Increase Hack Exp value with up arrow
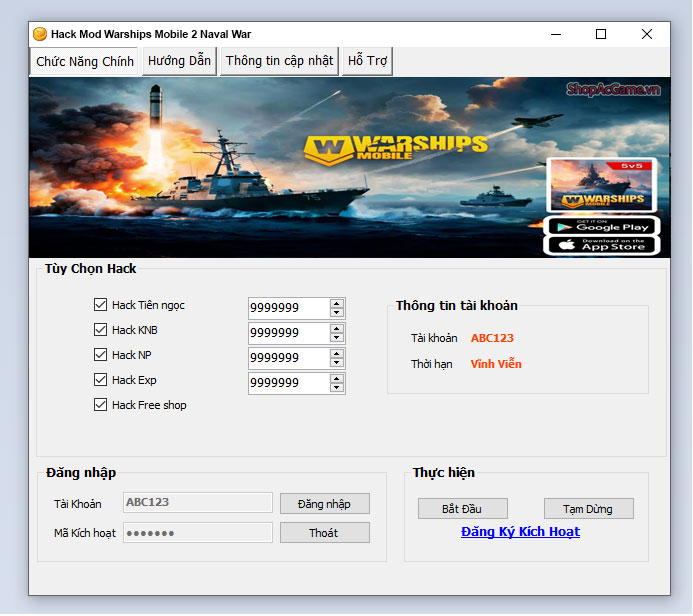The height and width of the screenshot is (616, 693). point(337,379)
